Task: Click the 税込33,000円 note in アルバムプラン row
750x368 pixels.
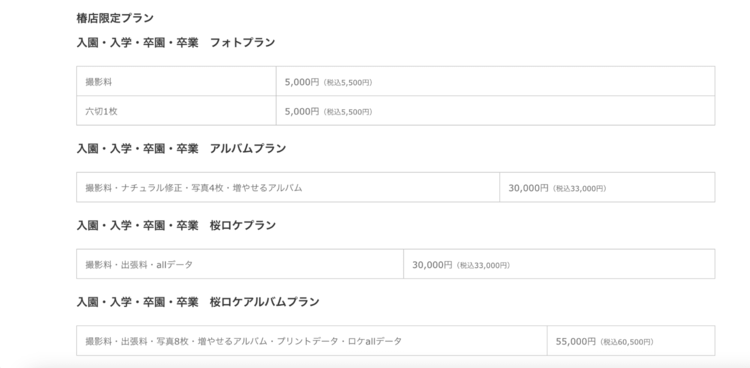Action: click(580, 189)
